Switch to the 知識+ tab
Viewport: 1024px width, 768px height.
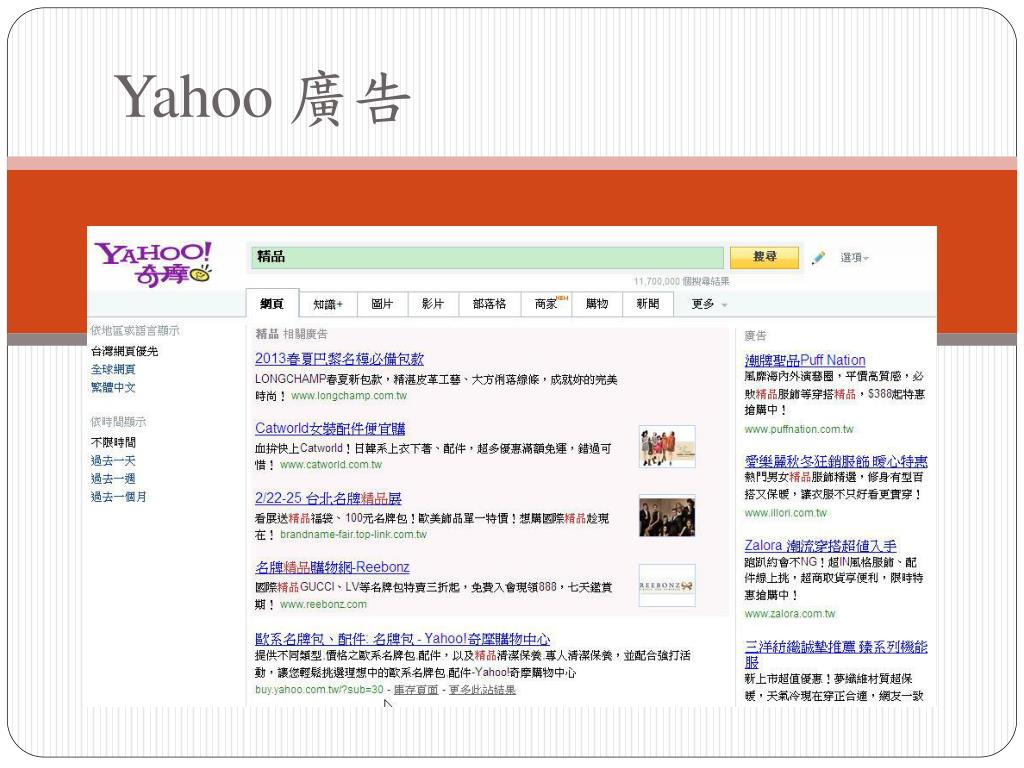click(x=327, y=304)
